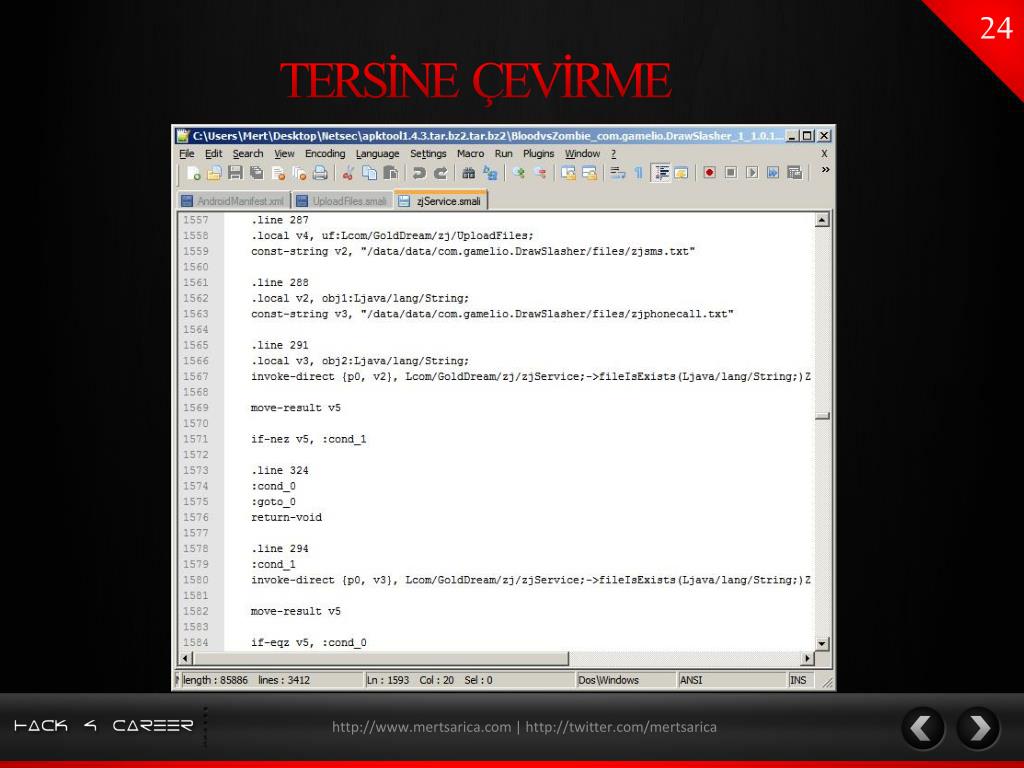Toggle the indent guide toolbar button
Viewport: 1024px width, 768px height.
coord(661,173)
